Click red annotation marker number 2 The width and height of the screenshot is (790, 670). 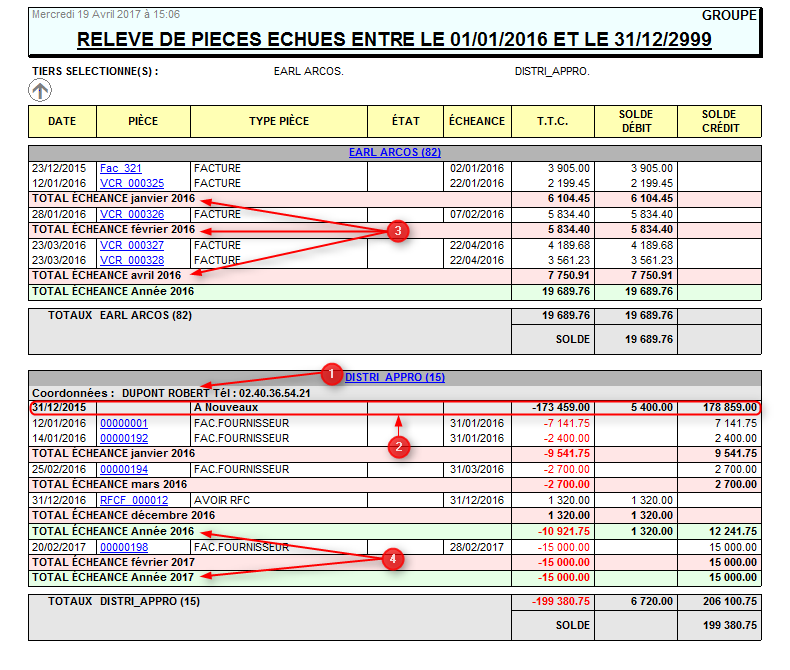tap(400, 446)
